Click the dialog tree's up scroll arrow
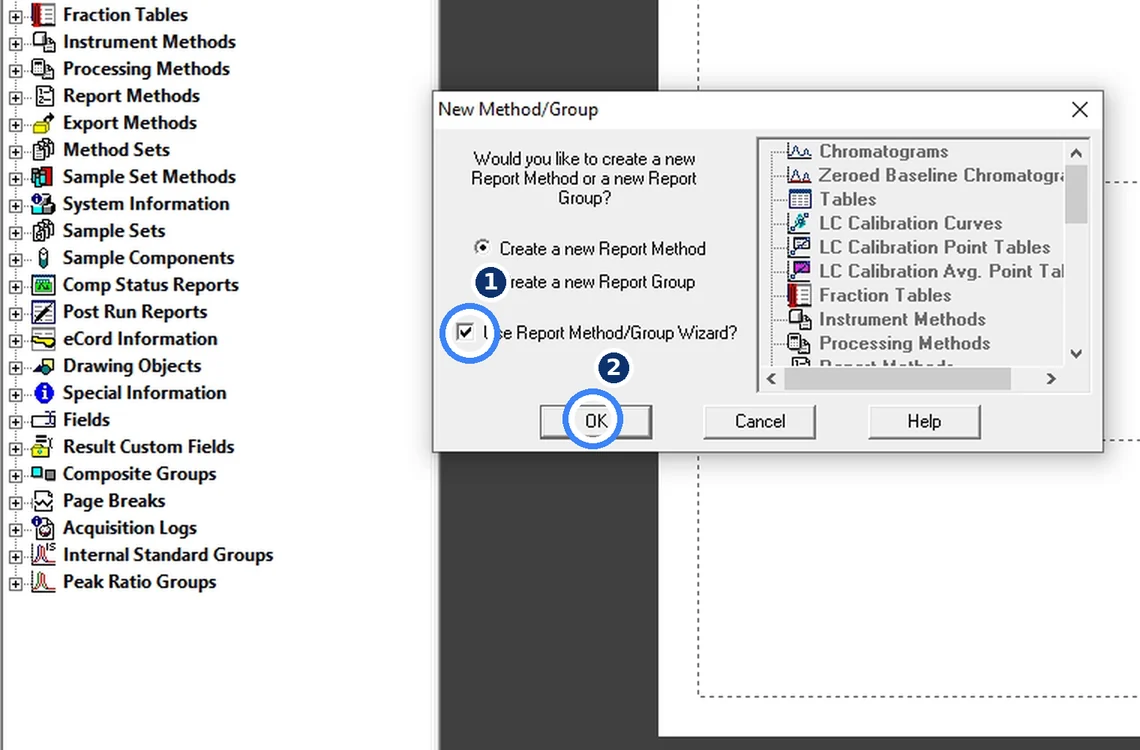The width and height of the screenshot is (1140, 750). [1077, 153]
